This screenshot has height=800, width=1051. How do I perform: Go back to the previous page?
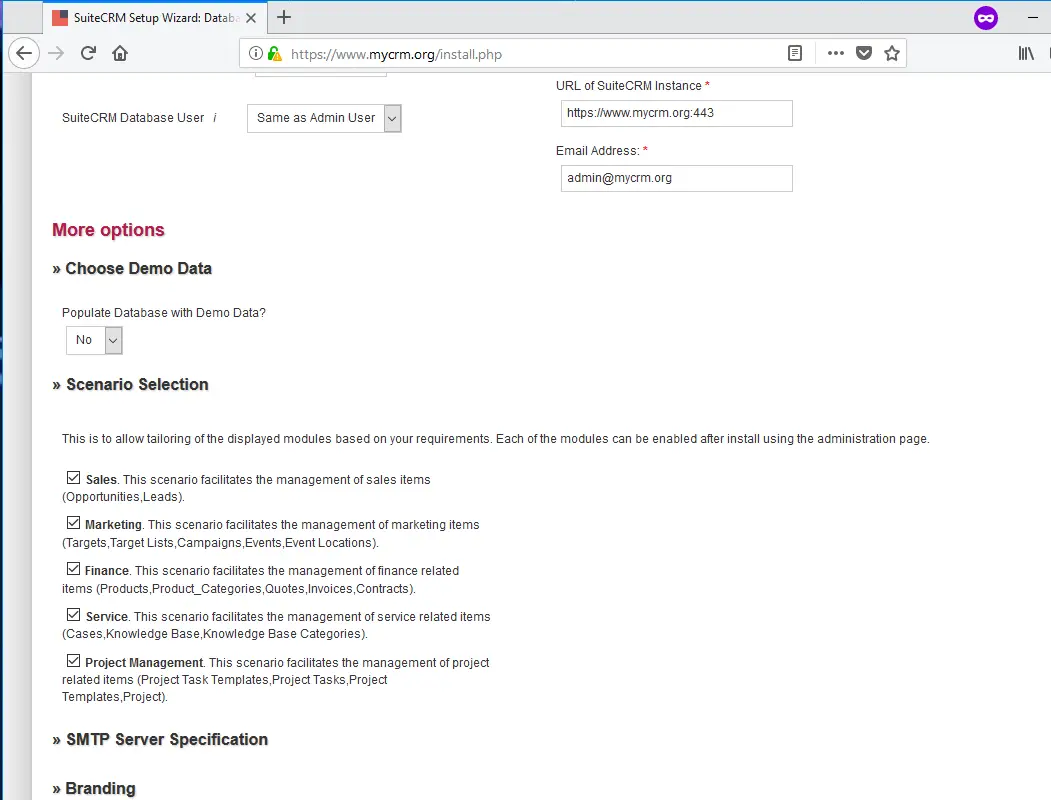point(24,53)
